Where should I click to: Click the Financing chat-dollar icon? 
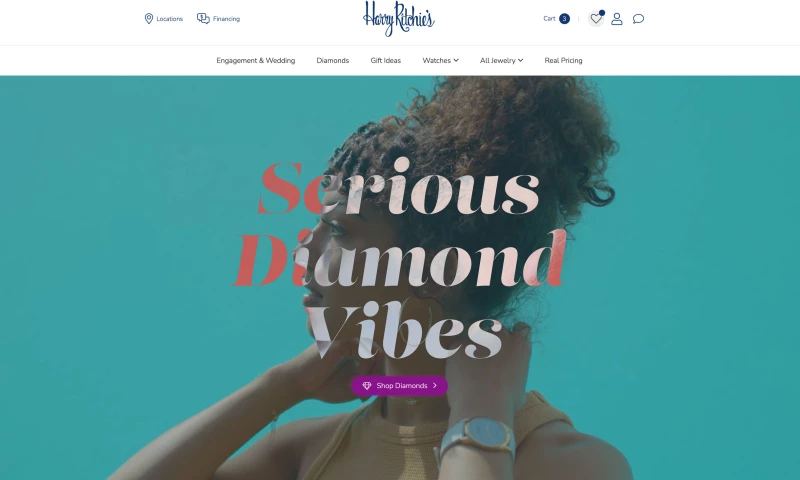click(203, 19)
